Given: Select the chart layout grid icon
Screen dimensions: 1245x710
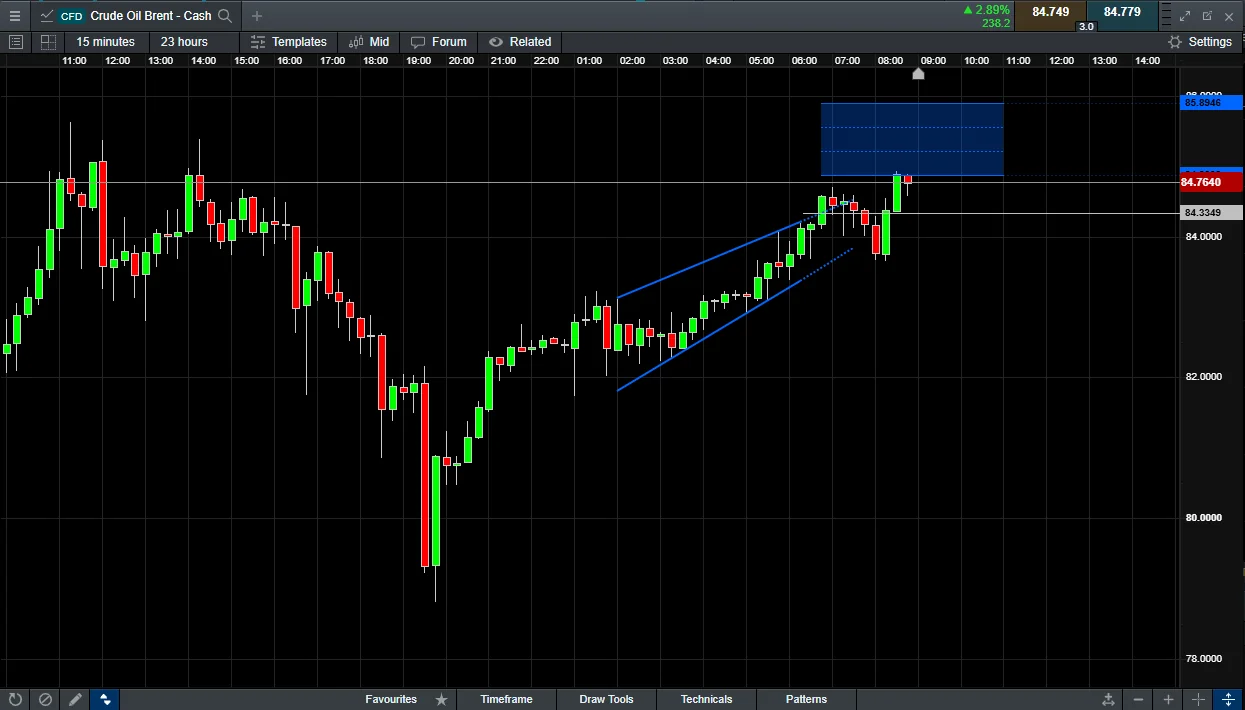Looking at the screenshot, I should coord(47,41).
